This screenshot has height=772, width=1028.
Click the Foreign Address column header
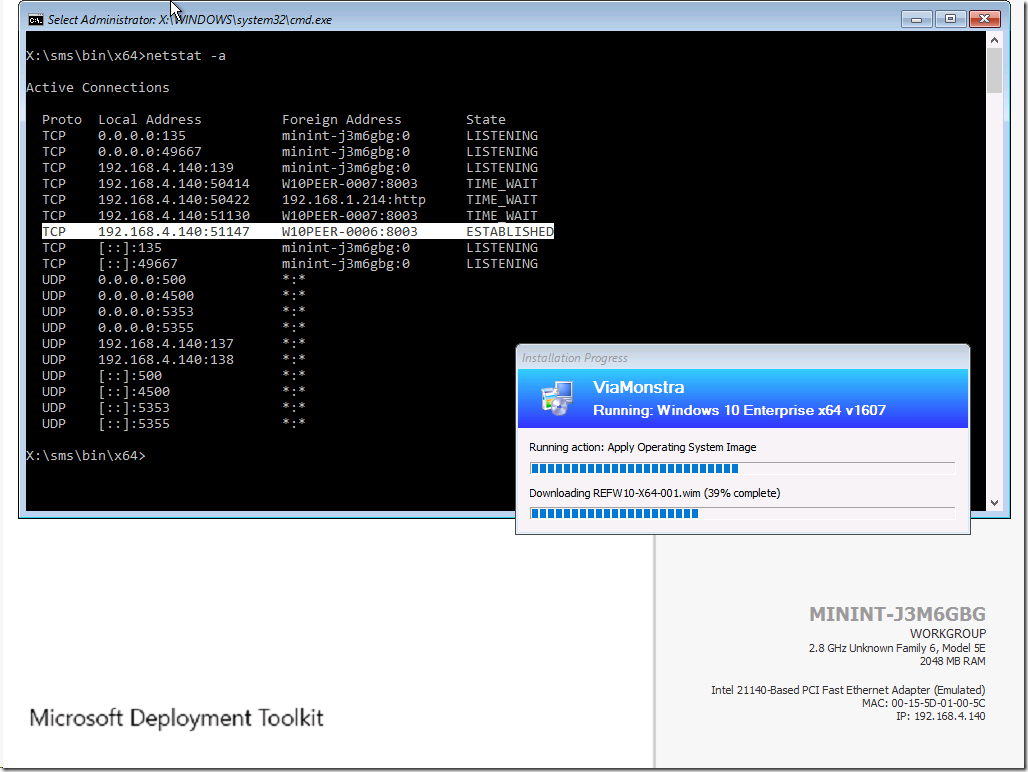342,119
